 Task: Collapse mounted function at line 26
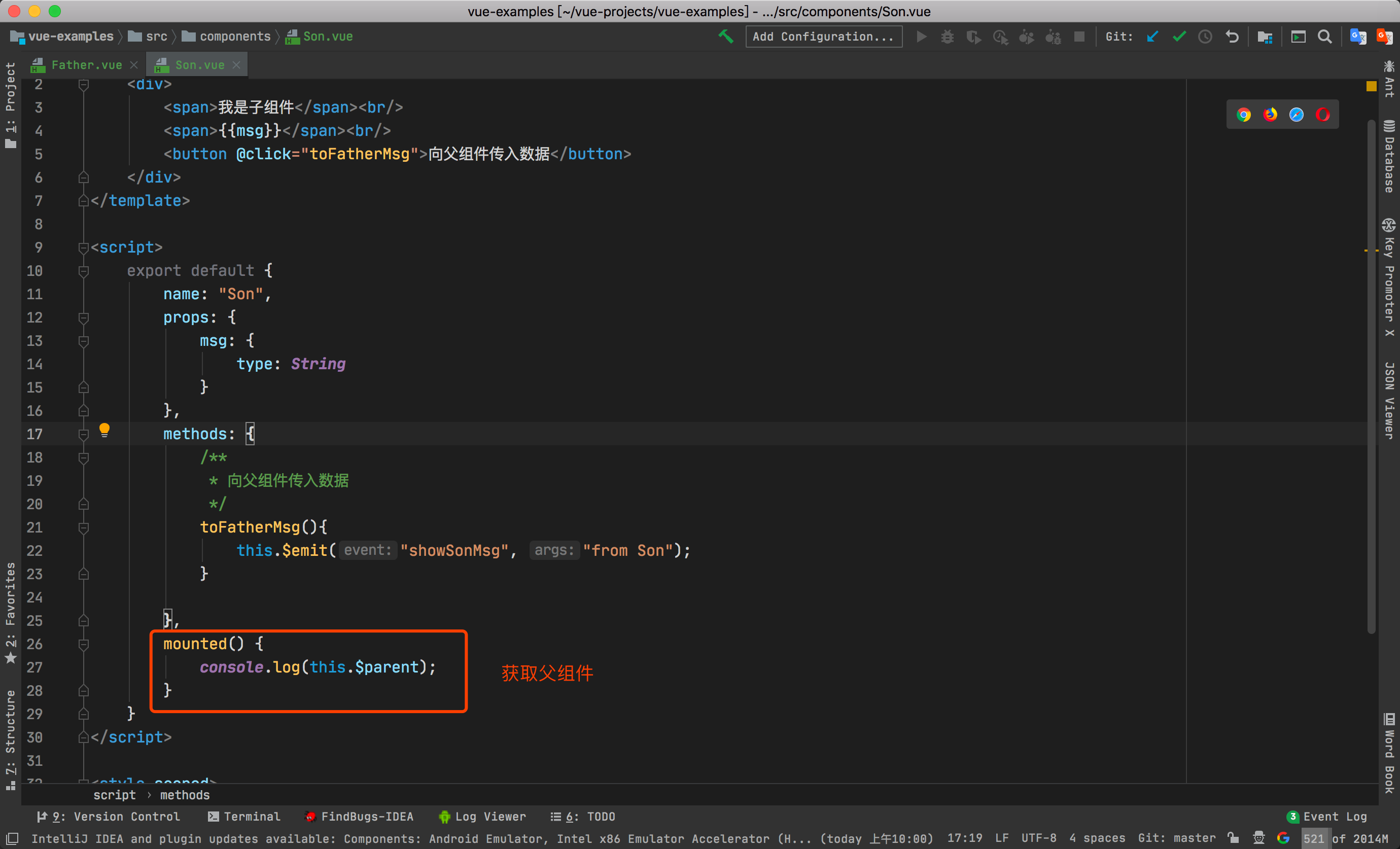84,645
